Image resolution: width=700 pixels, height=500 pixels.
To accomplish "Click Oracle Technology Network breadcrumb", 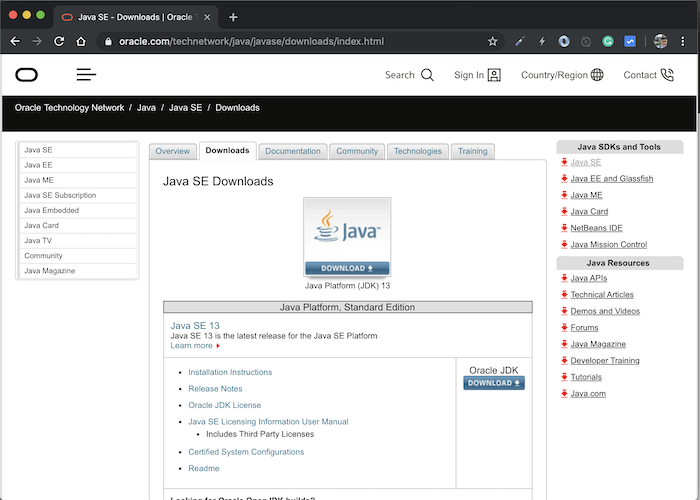I will (x=70, y=108).
